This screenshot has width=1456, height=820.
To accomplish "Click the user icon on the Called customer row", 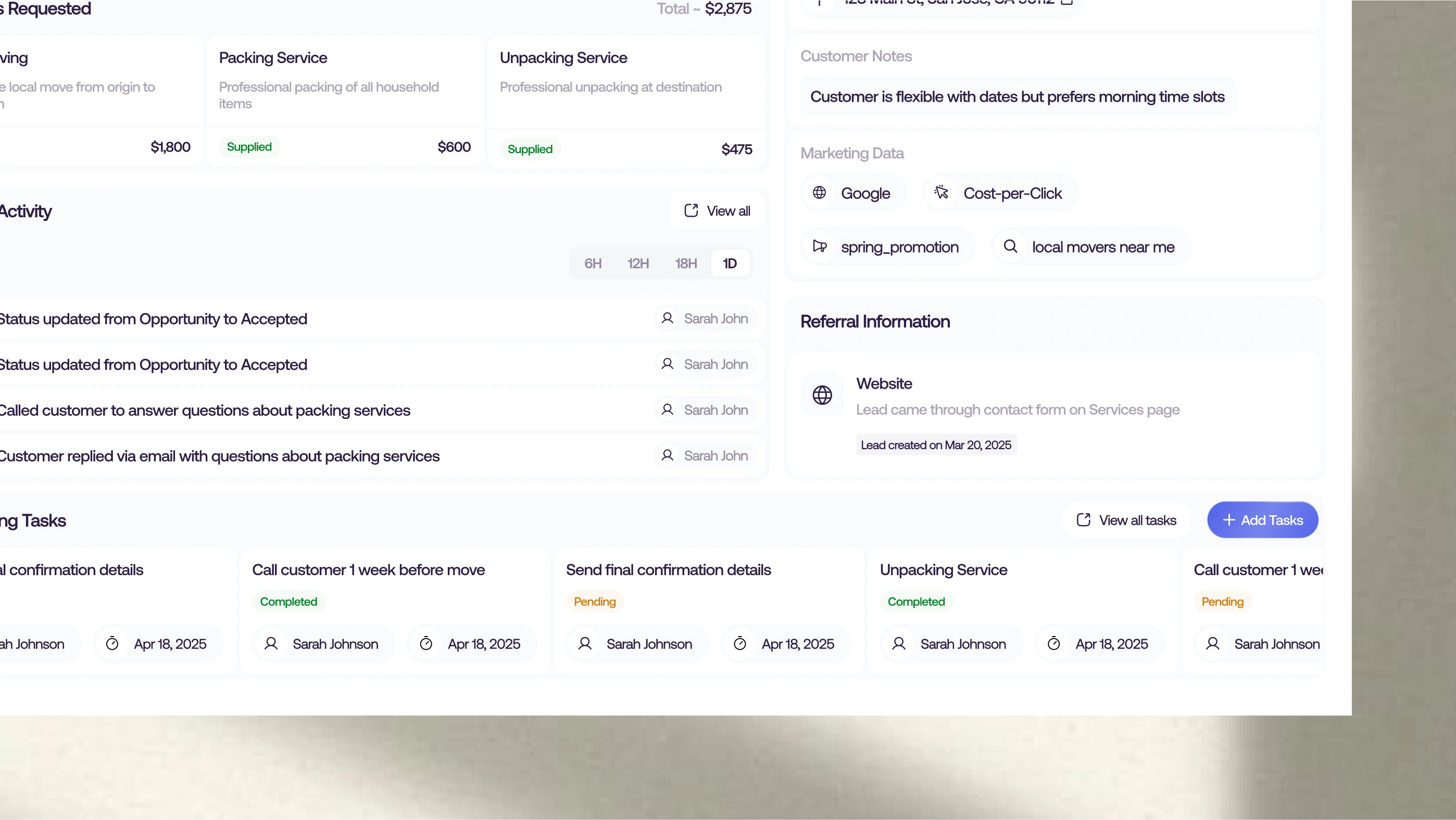I will pos(667,409).
